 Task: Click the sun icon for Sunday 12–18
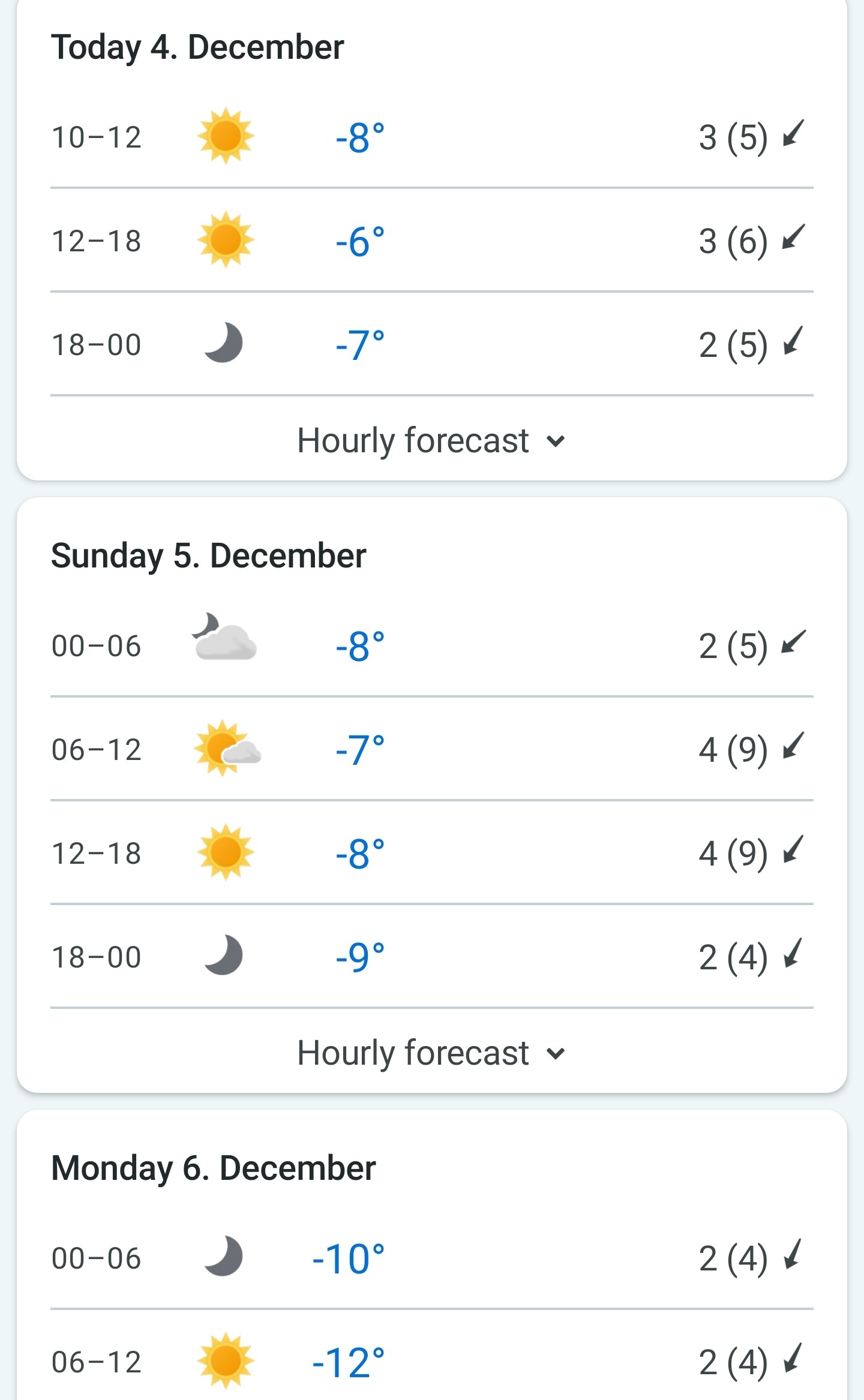226,852
